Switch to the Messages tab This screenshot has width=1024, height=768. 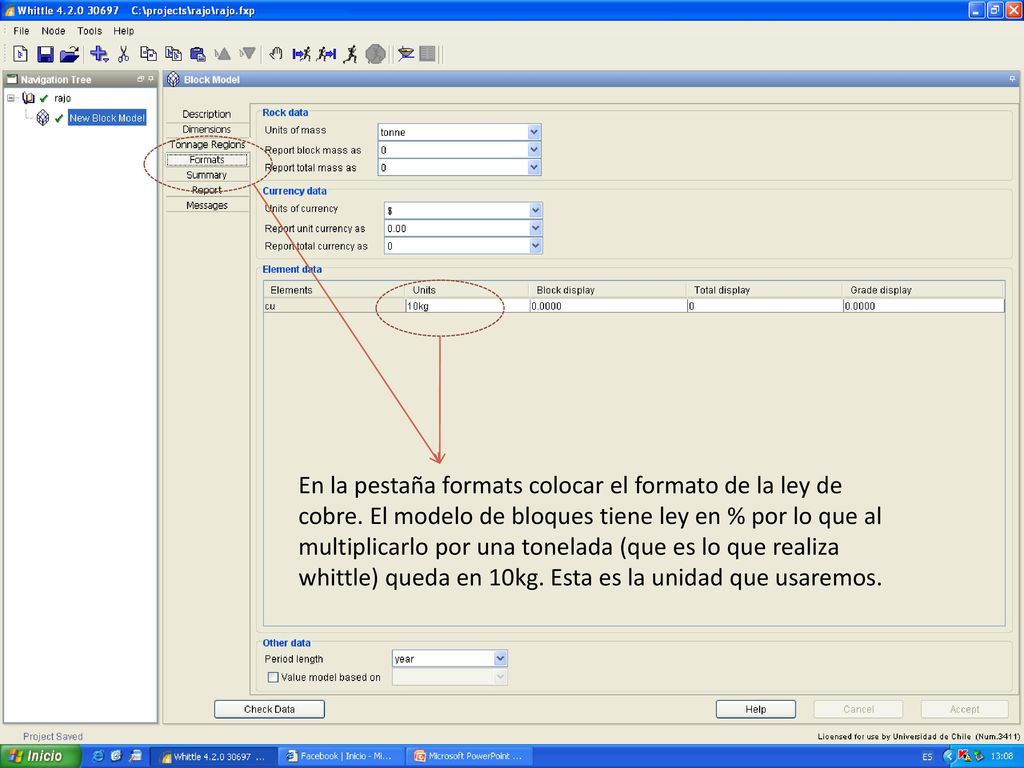(x=206, y=205)
